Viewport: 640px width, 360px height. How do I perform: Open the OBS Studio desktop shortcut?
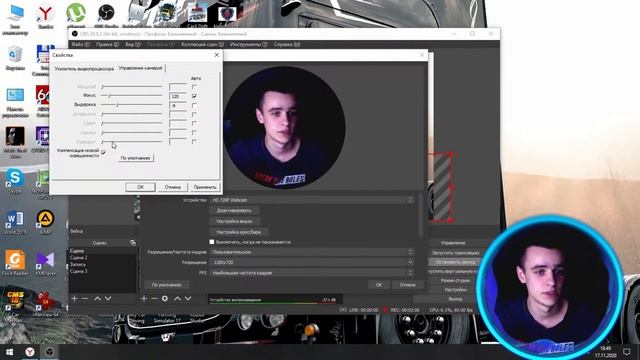pyautogui.click(x=106, y=16)
